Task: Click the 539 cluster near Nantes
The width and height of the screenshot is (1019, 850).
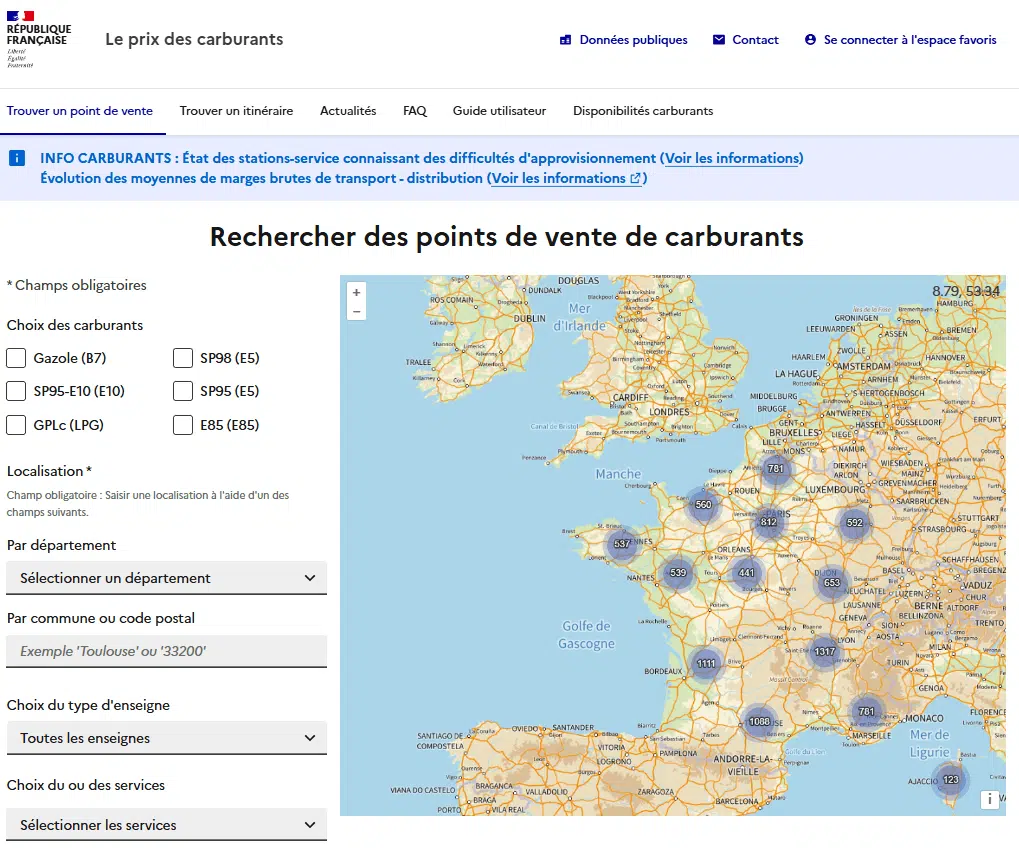Action: [x=678, y=573]
